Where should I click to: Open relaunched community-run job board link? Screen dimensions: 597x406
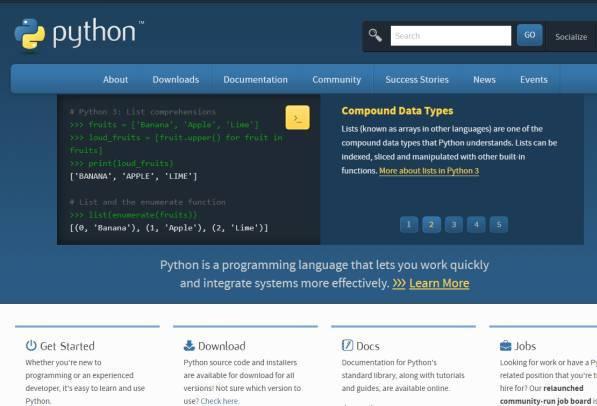pyautogui.click(x=545, y=395)
